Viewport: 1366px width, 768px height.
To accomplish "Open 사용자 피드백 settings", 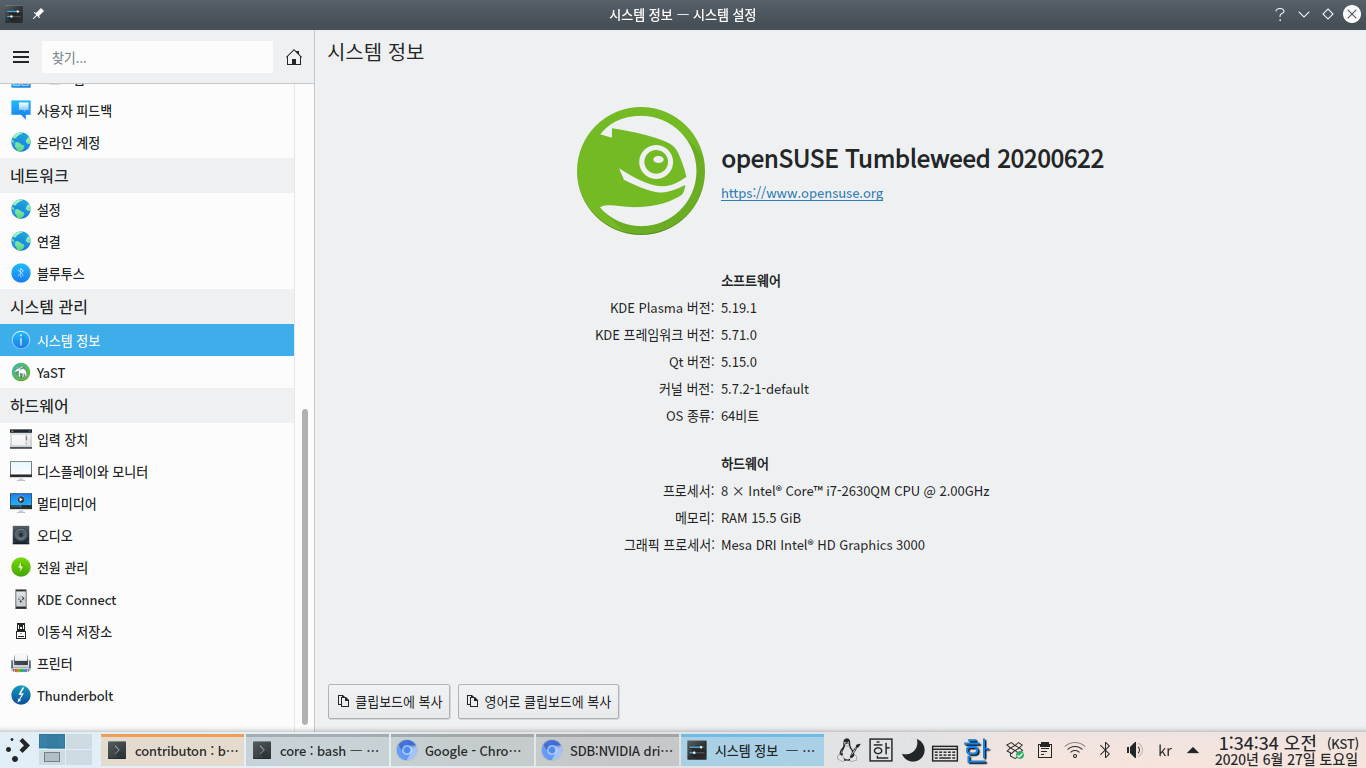I will coord(147,111).
